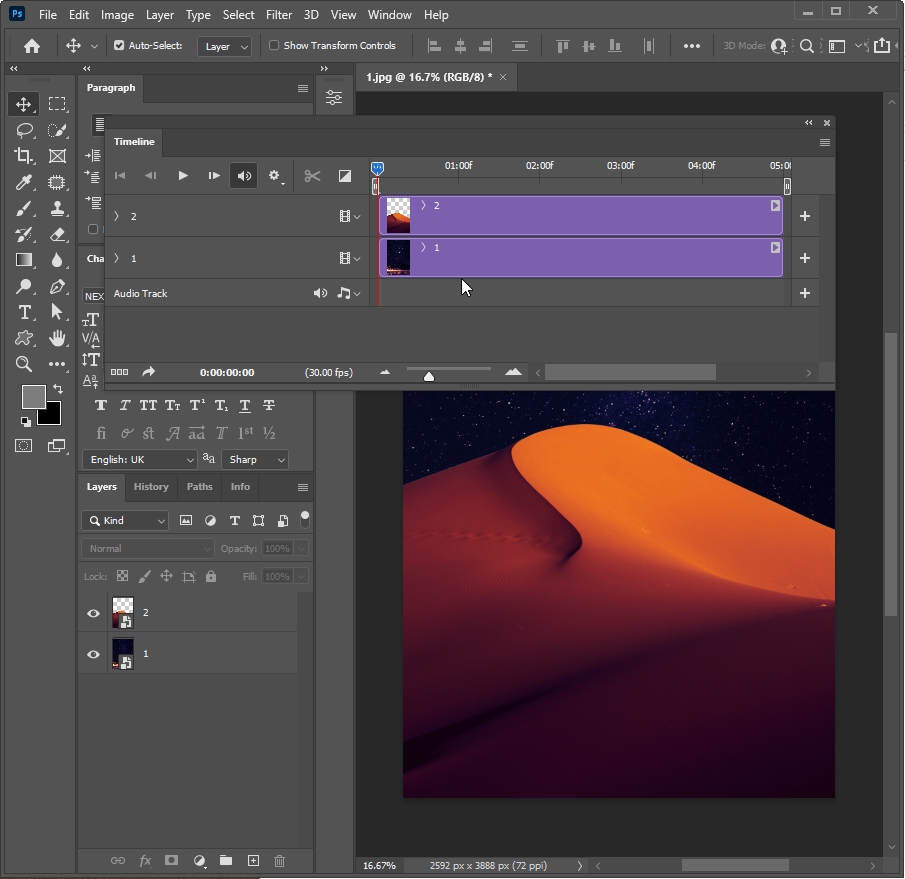Toggle the Auto-Select checkbox
The height and width of the screenshot is (879, 905).
[119, 46]
